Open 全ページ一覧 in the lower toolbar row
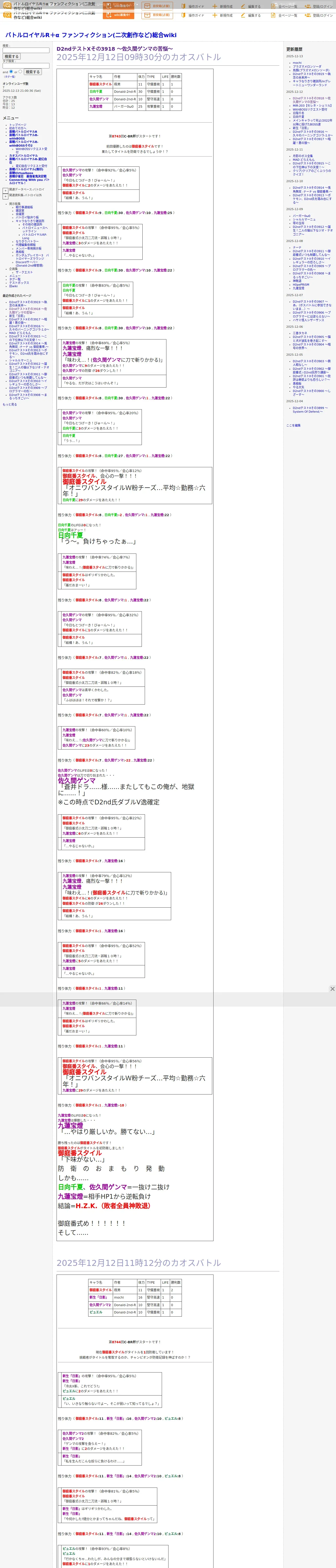This screenshot has height=1568, width=336. [x=284, y=15]
